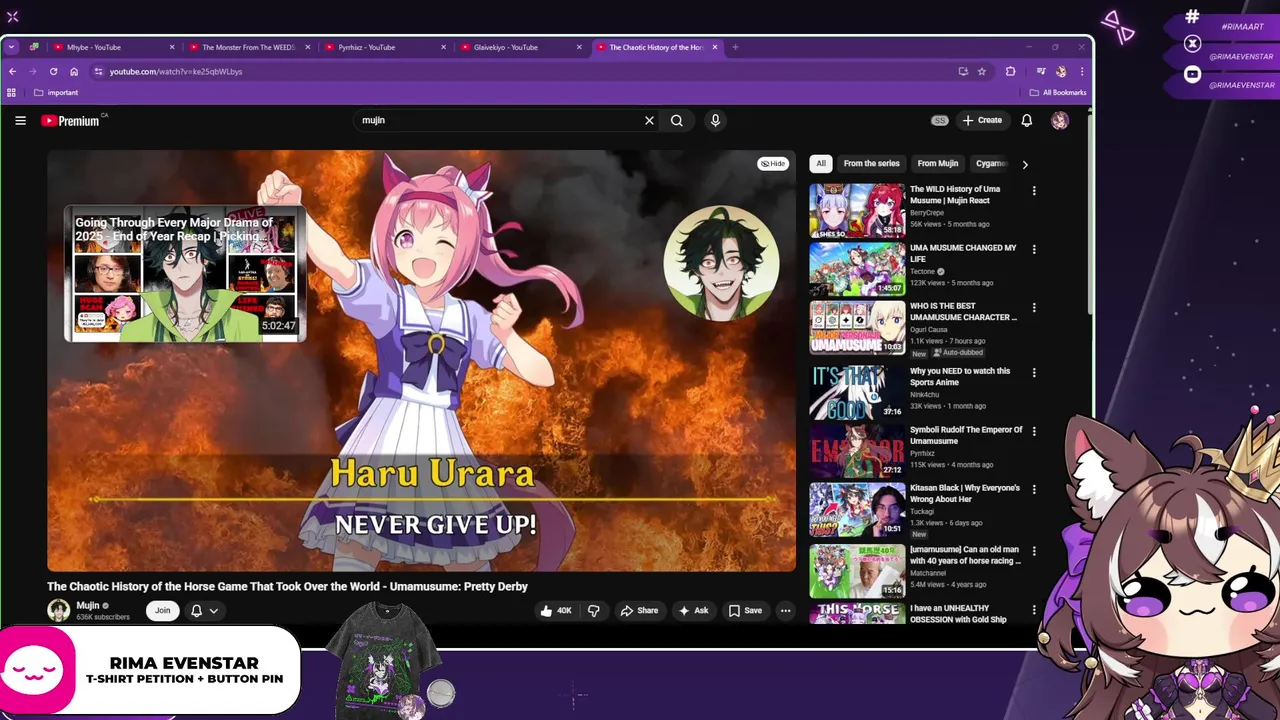The height and width of the screenshot is (720, 1280).
Task: Dislike the video
Action: coord(593,610)
